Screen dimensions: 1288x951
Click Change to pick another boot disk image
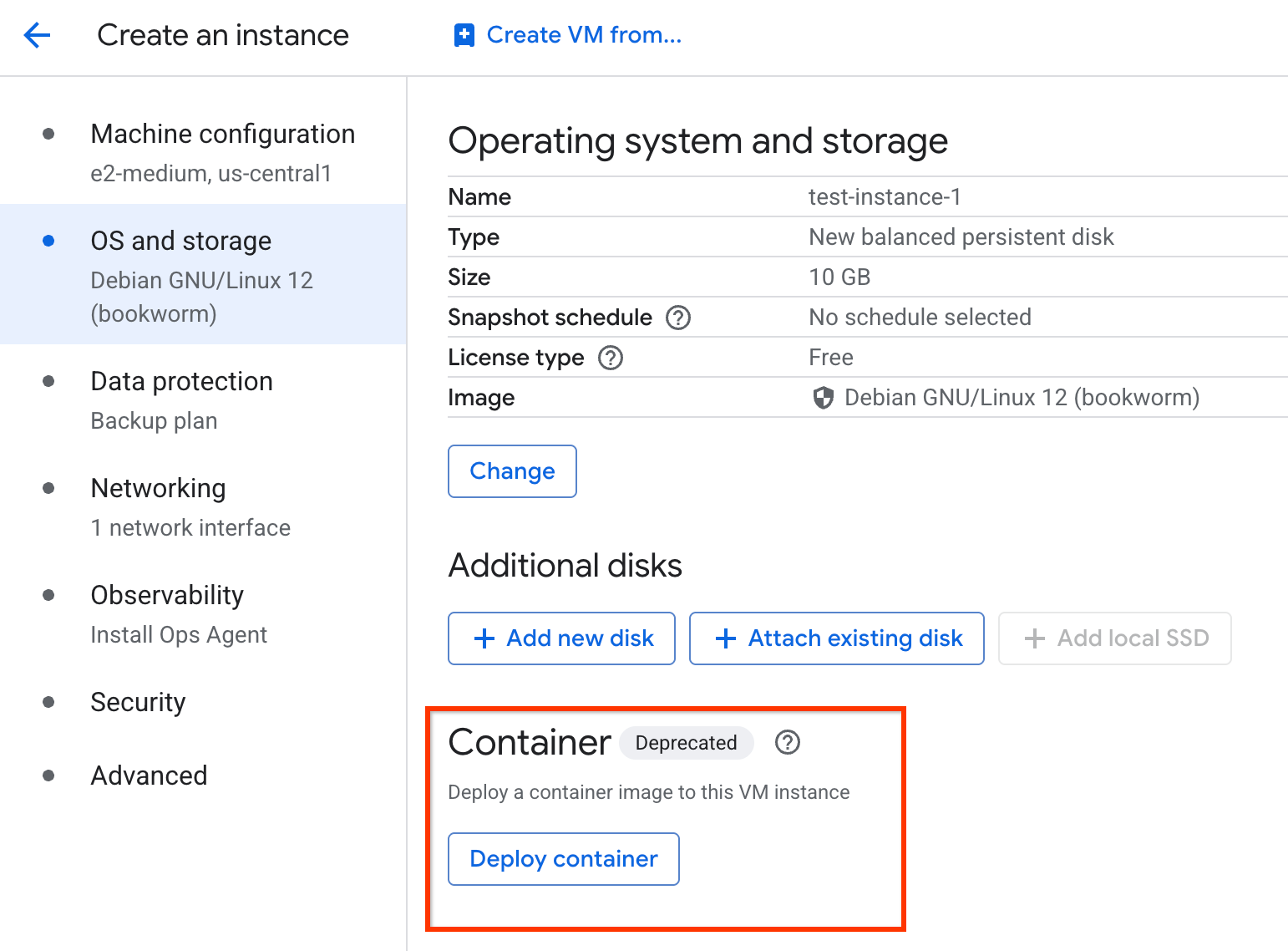511,470
